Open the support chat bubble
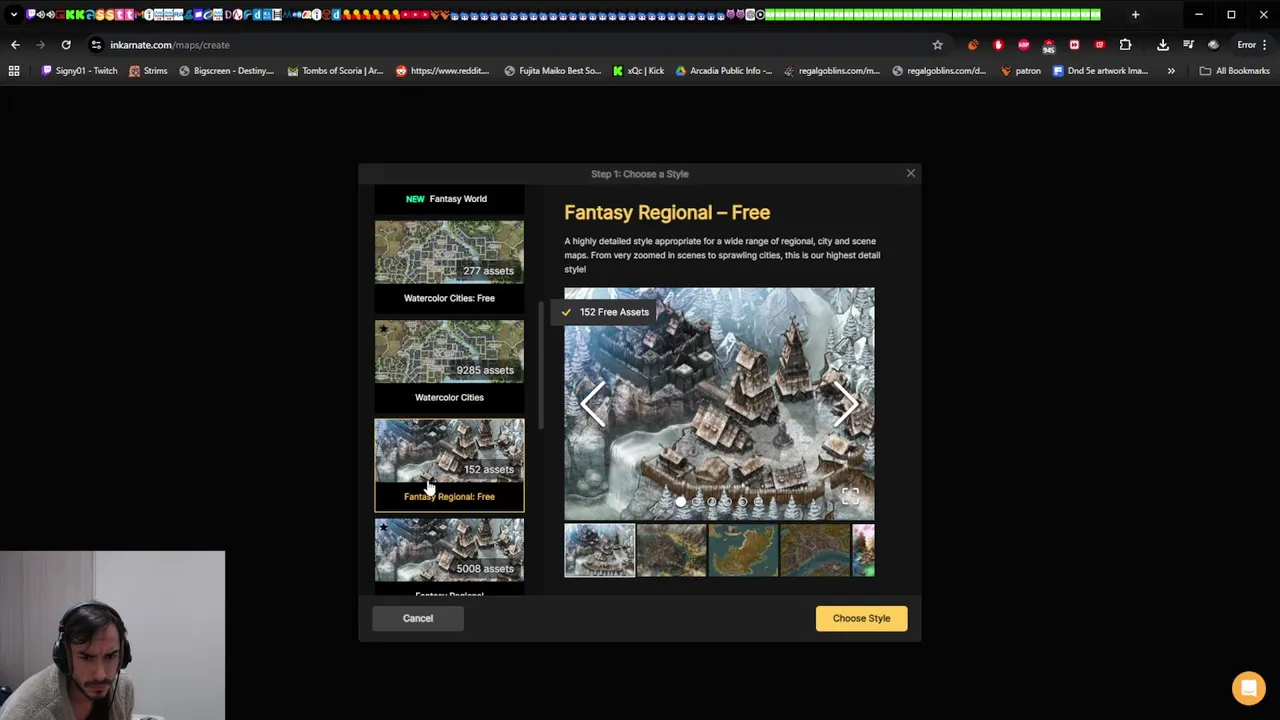This screenshot has width=1280, height=720. tap(1248, 688)
